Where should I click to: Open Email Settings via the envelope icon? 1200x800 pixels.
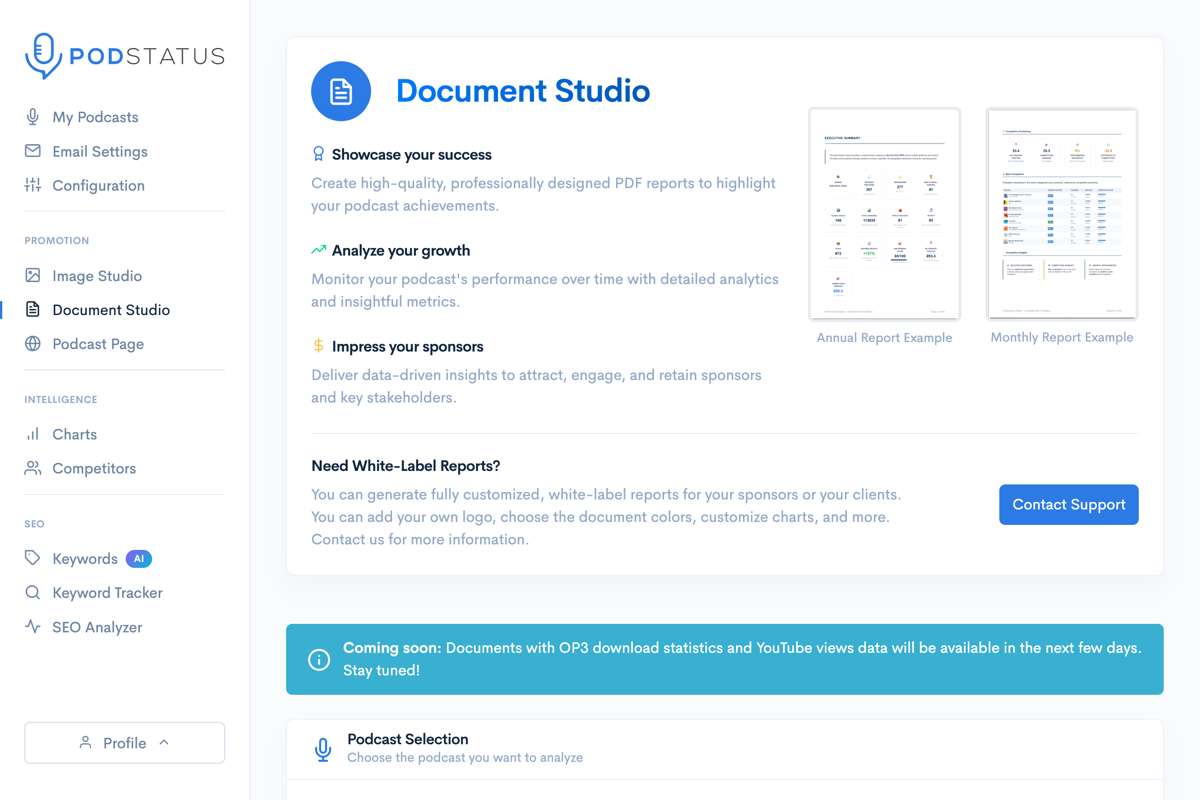click(x=32, y=151)
